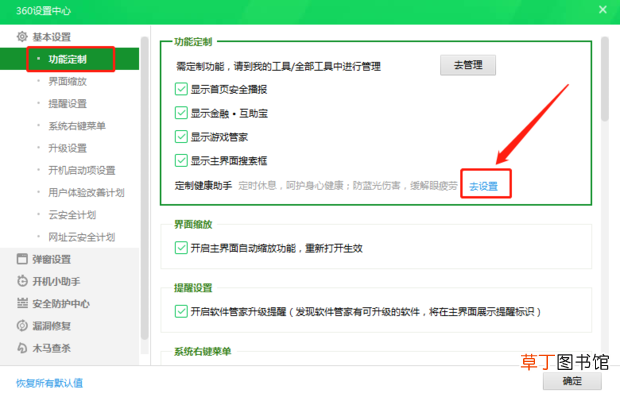Open 开机启动项设置 in the sidebar
Image resolution: width=620 pixels, height=397 pixels.
[81, 170]
